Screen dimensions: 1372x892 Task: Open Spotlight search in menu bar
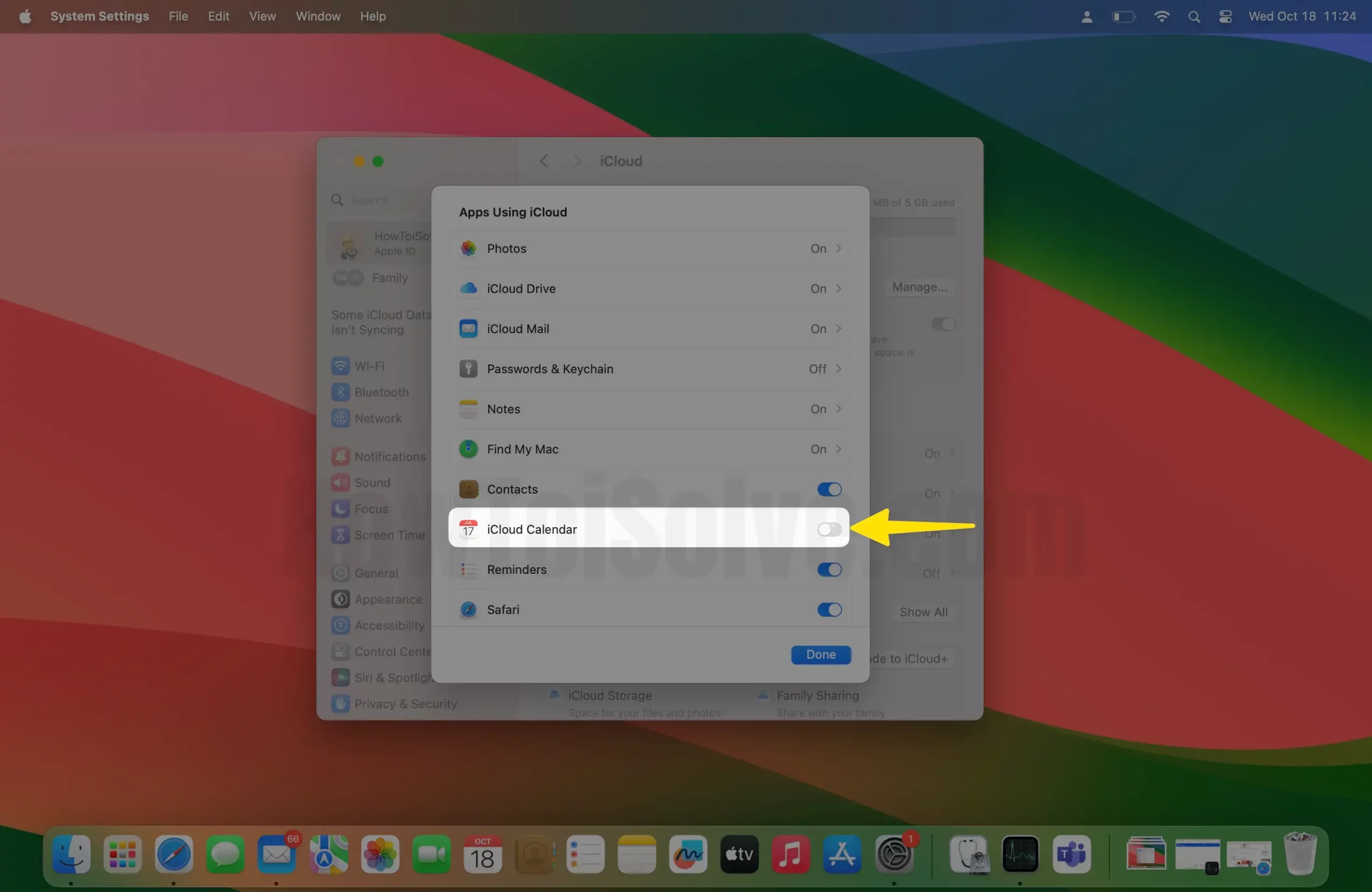[1194, 17]
